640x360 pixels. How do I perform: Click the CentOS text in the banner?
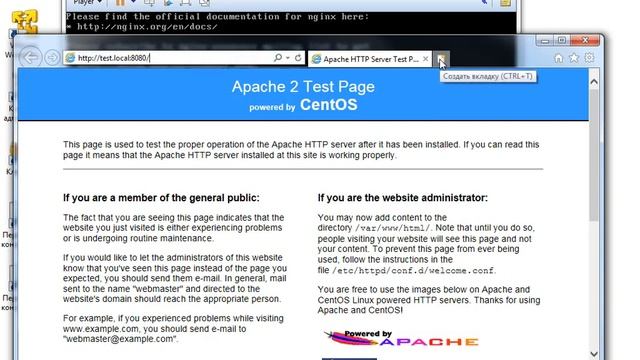pyautogui.click(x=329, y=105)
